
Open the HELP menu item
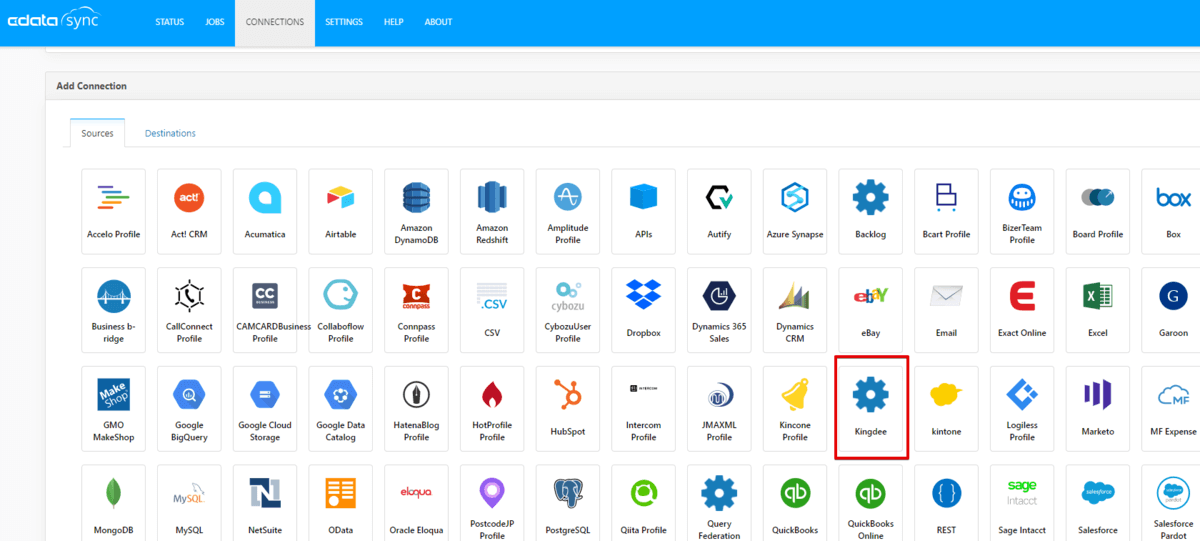[x=394, y=22]
